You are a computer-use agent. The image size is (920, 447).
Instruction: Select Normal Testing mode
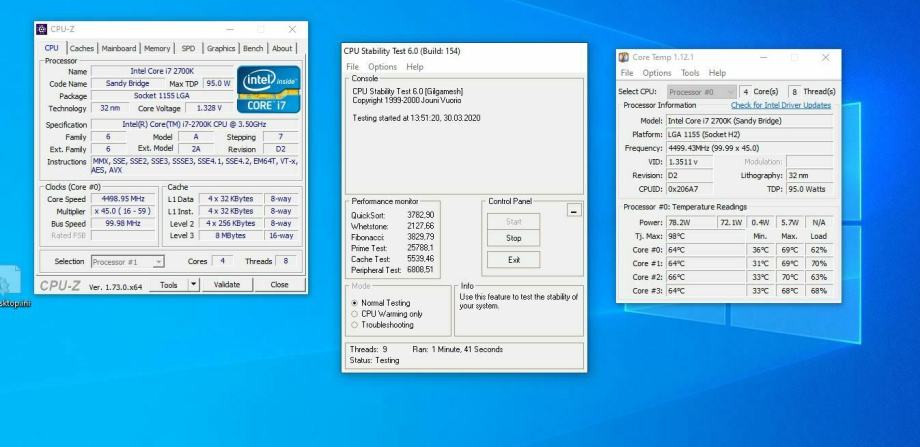tap(354, 302)
